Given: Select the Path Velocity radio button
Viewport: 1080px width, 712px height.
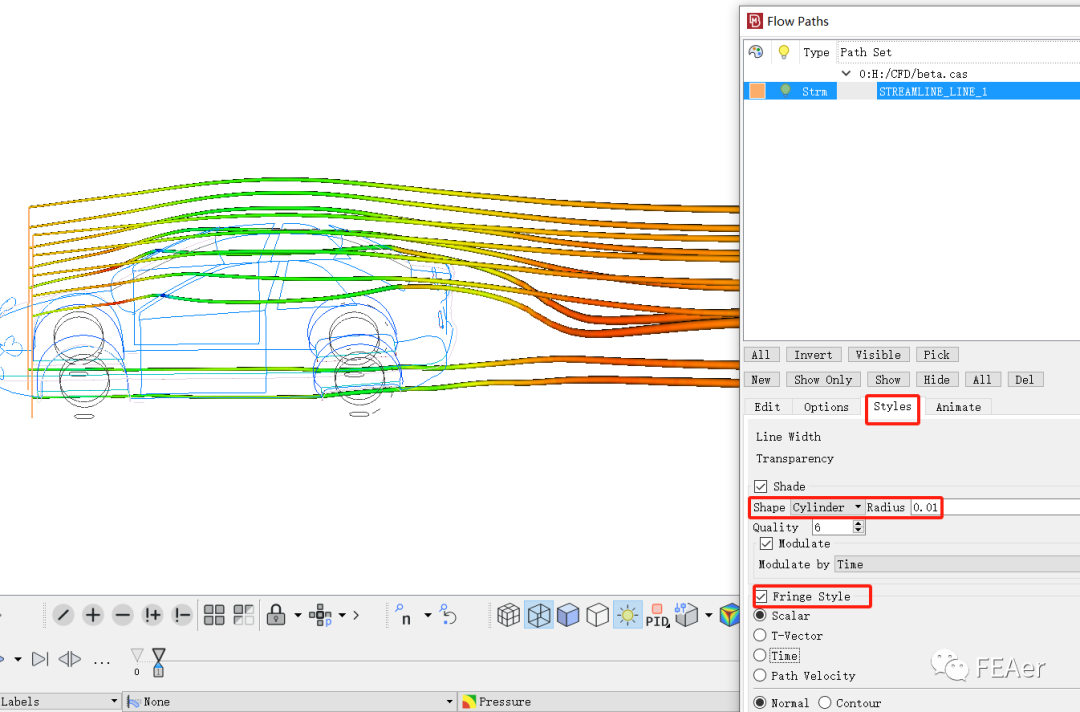Looking at the screenshot, I should [x=760, y=676].
